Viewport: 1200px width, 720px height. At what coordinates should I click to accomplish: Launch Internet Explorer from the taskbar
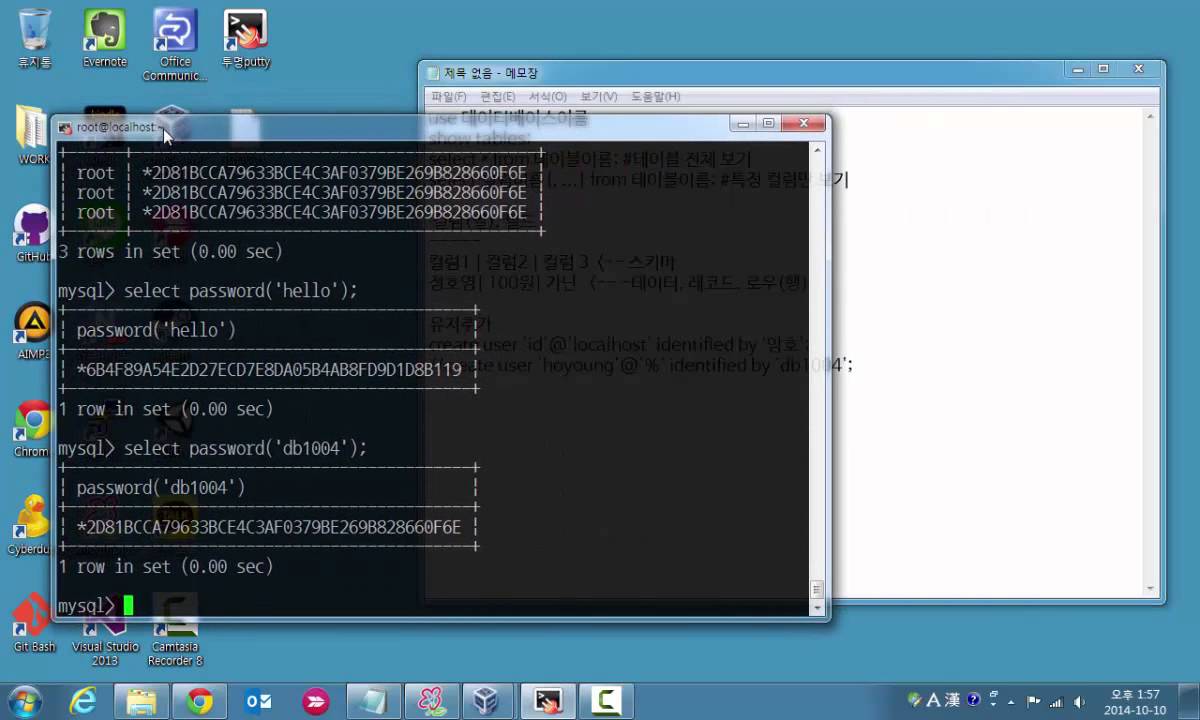pyautogui.click(x=82, y=701)
